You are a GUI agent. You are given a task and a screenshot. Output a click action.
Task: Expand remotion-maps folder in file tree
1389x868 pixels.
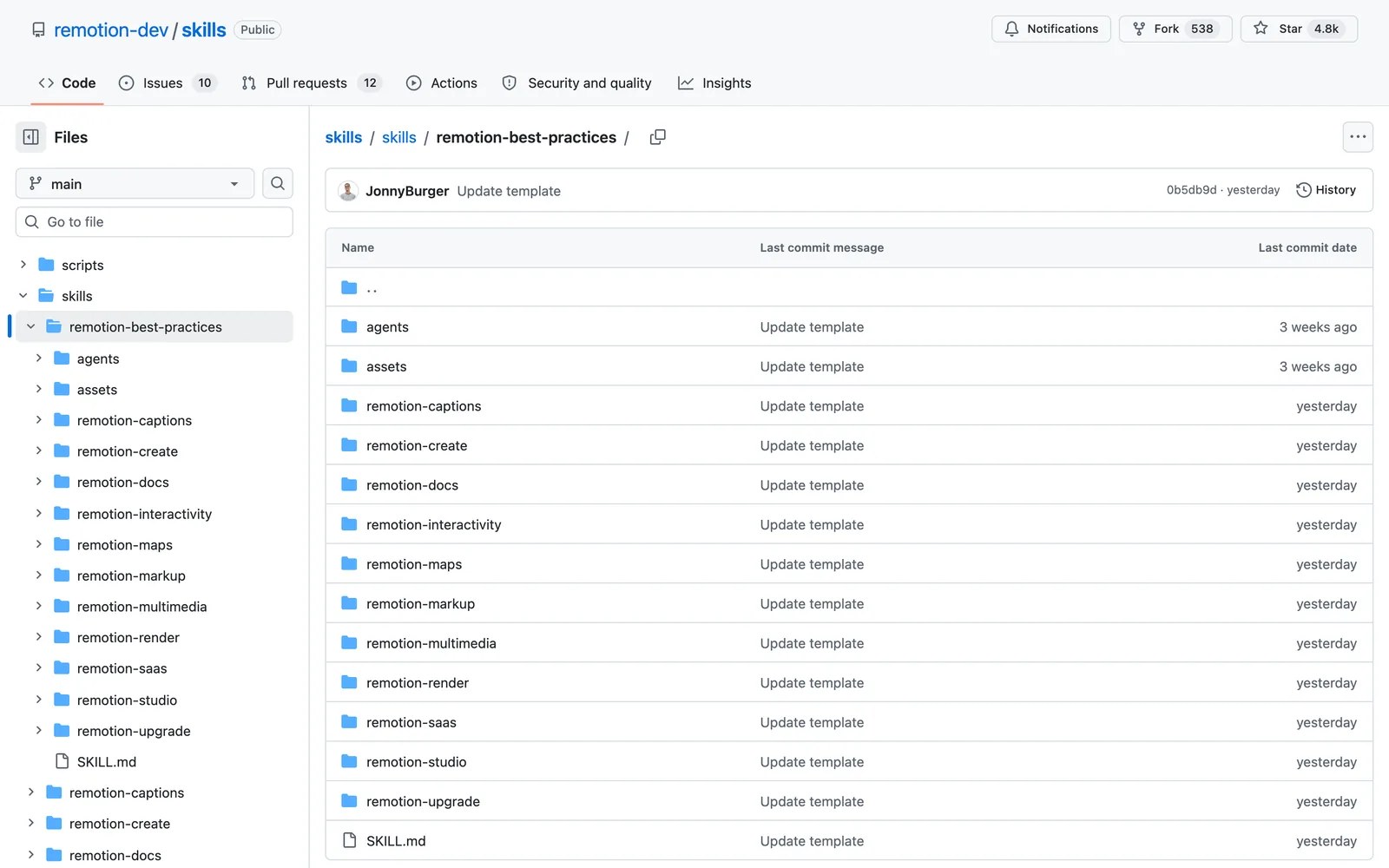39,544
